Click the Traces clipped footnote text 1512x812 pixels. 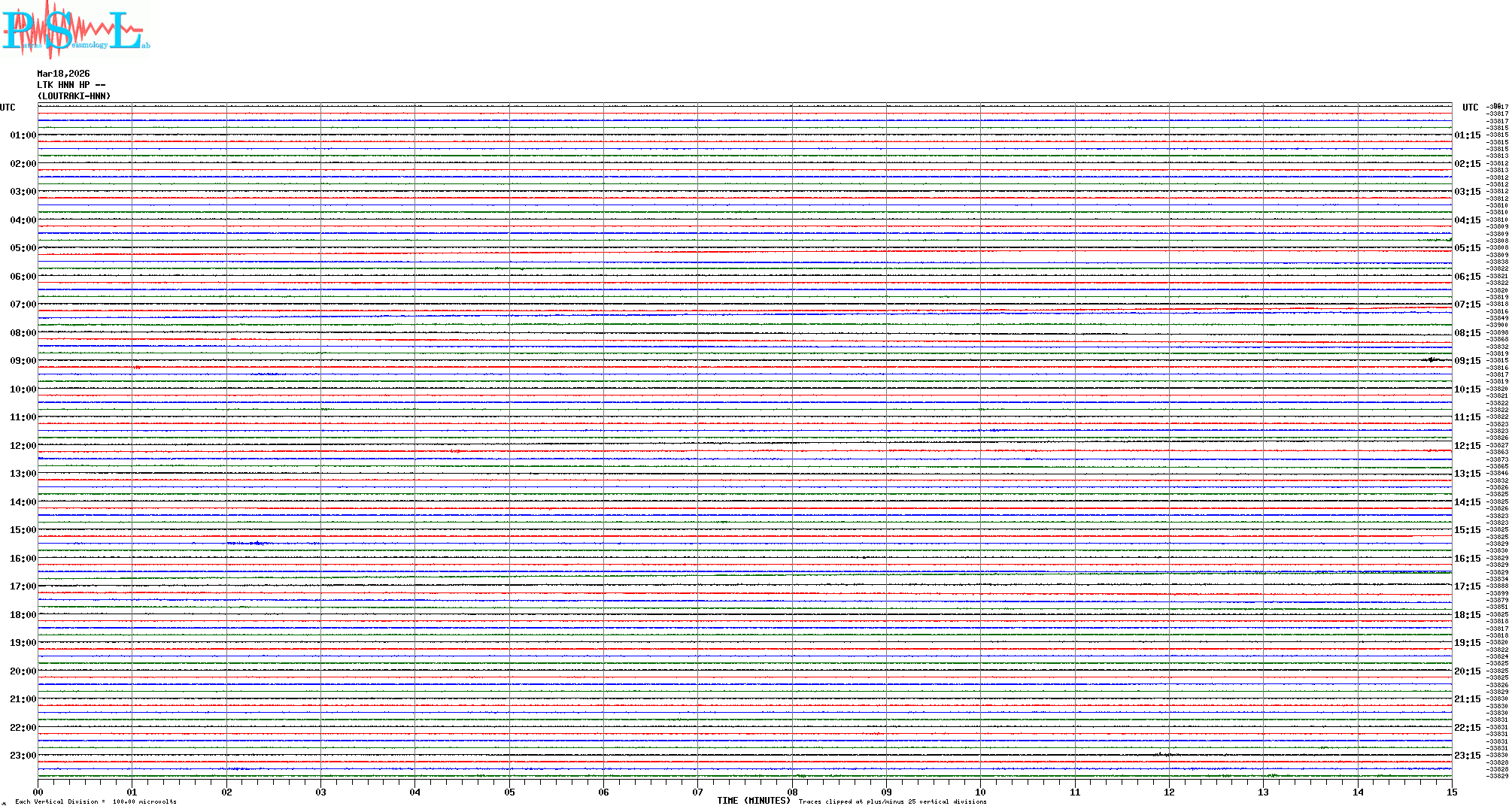tap(892, 801)
